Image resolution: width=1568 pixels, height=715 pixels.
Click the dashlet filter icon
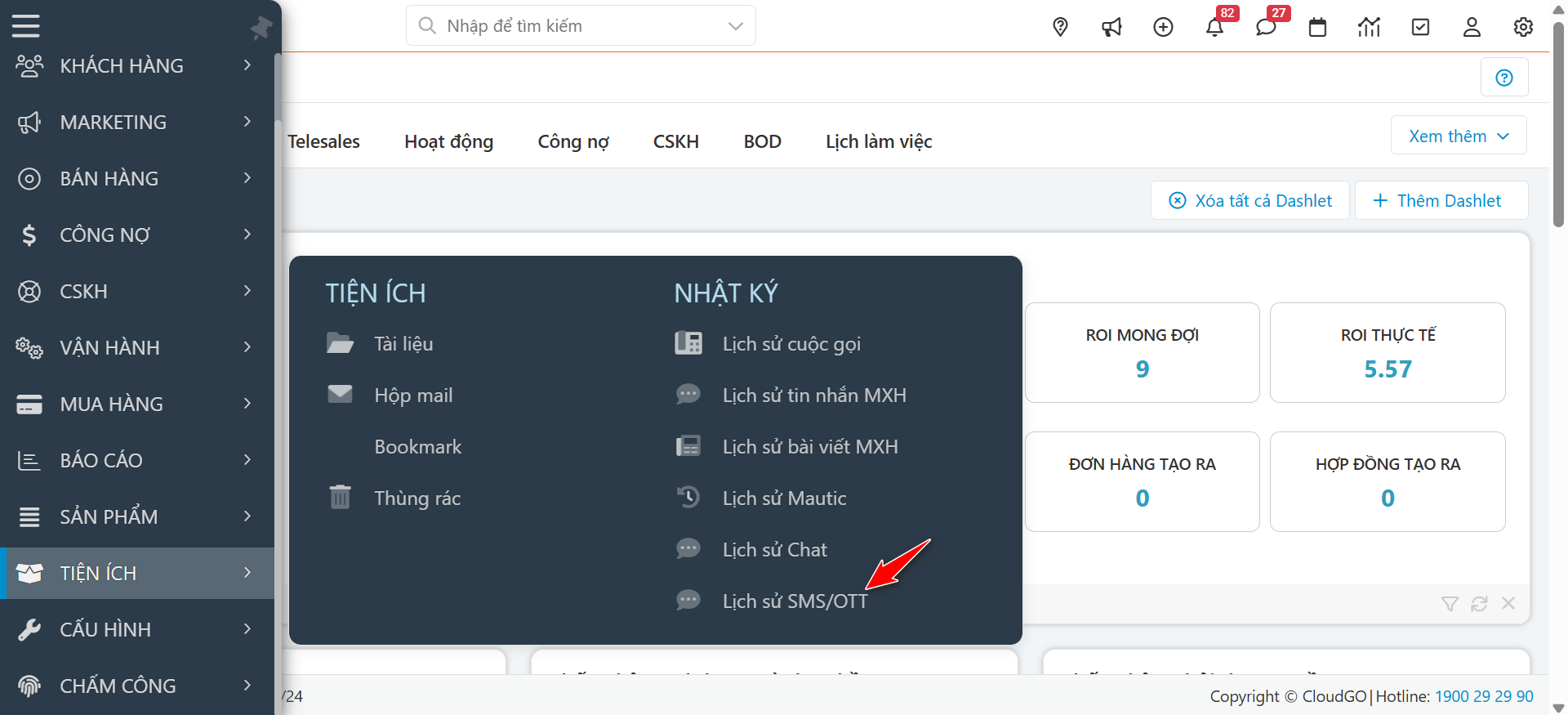[x=1450, y=604]
